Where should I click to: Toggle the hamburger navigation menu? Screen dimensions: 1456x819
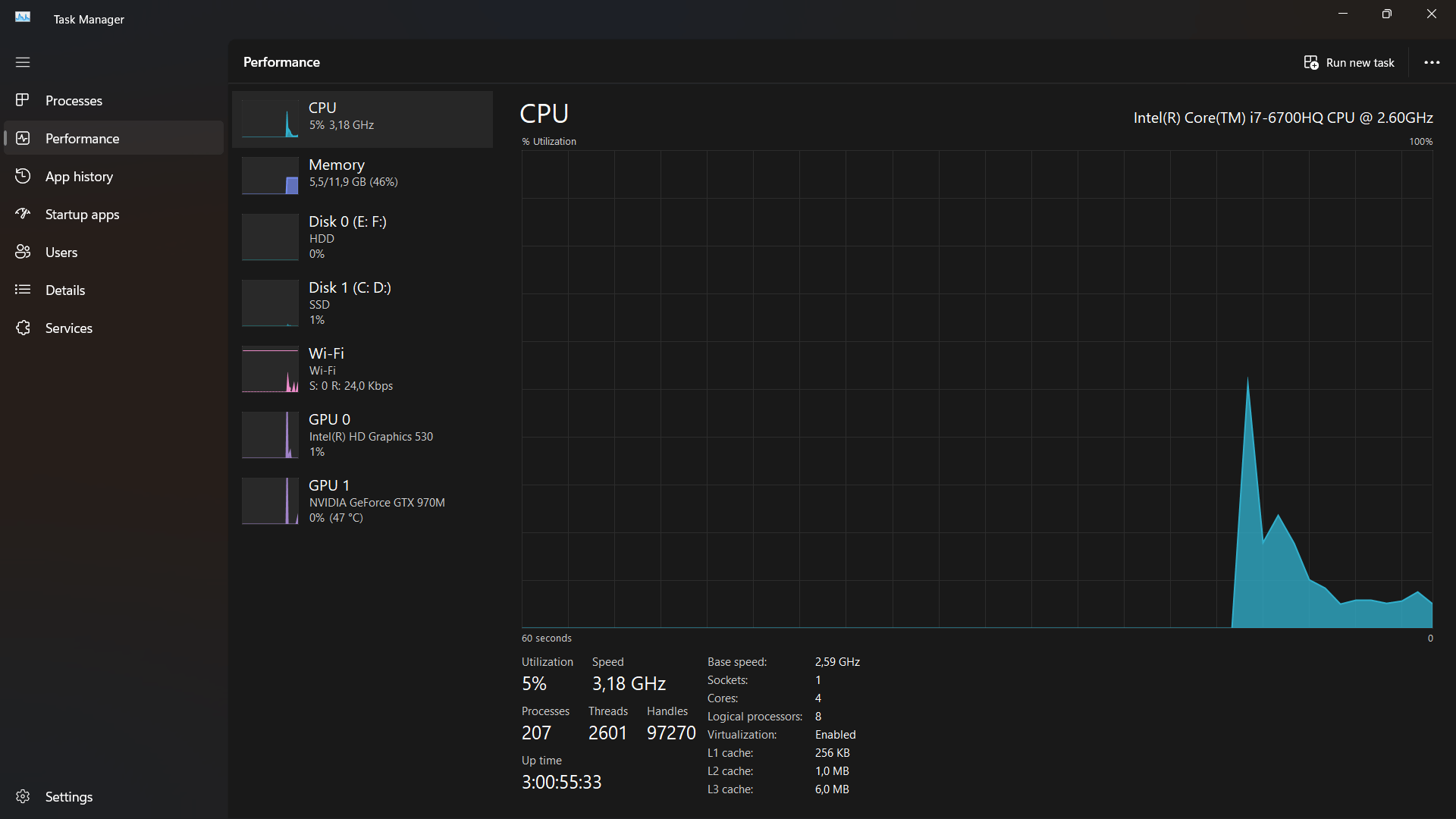tap(23, 62)
